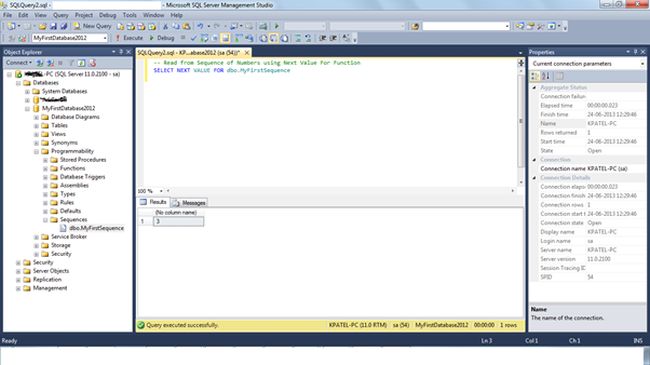Click the Find text combo box
The image size is (650, 365).
tap(466, 26)
